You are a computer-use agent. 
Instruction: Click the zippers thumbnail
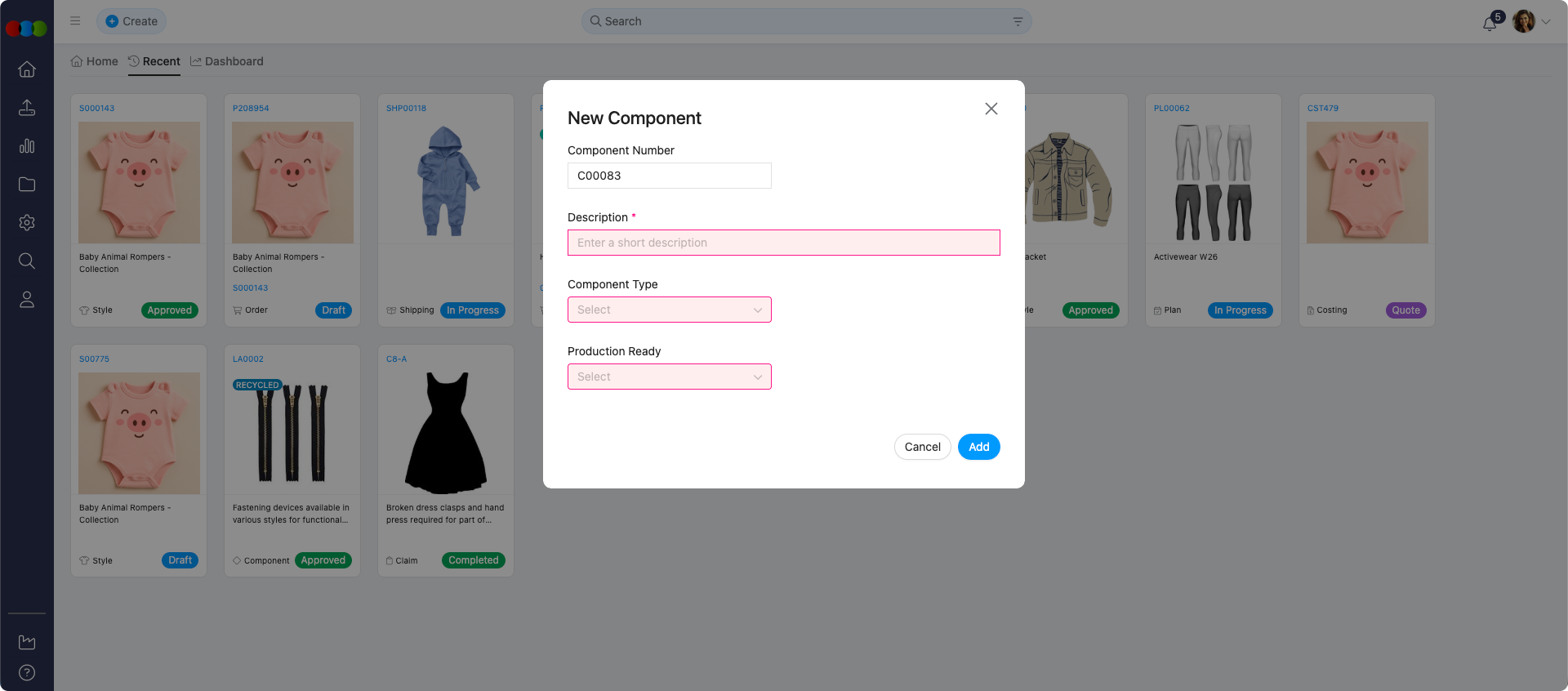coord(292,433)
